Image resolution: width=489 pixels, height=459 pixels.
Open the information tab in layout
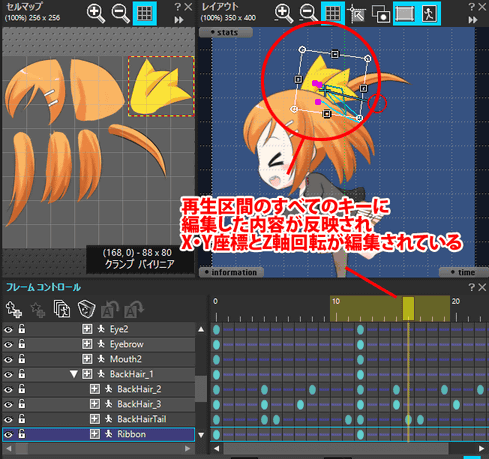(x=231, y=272)
